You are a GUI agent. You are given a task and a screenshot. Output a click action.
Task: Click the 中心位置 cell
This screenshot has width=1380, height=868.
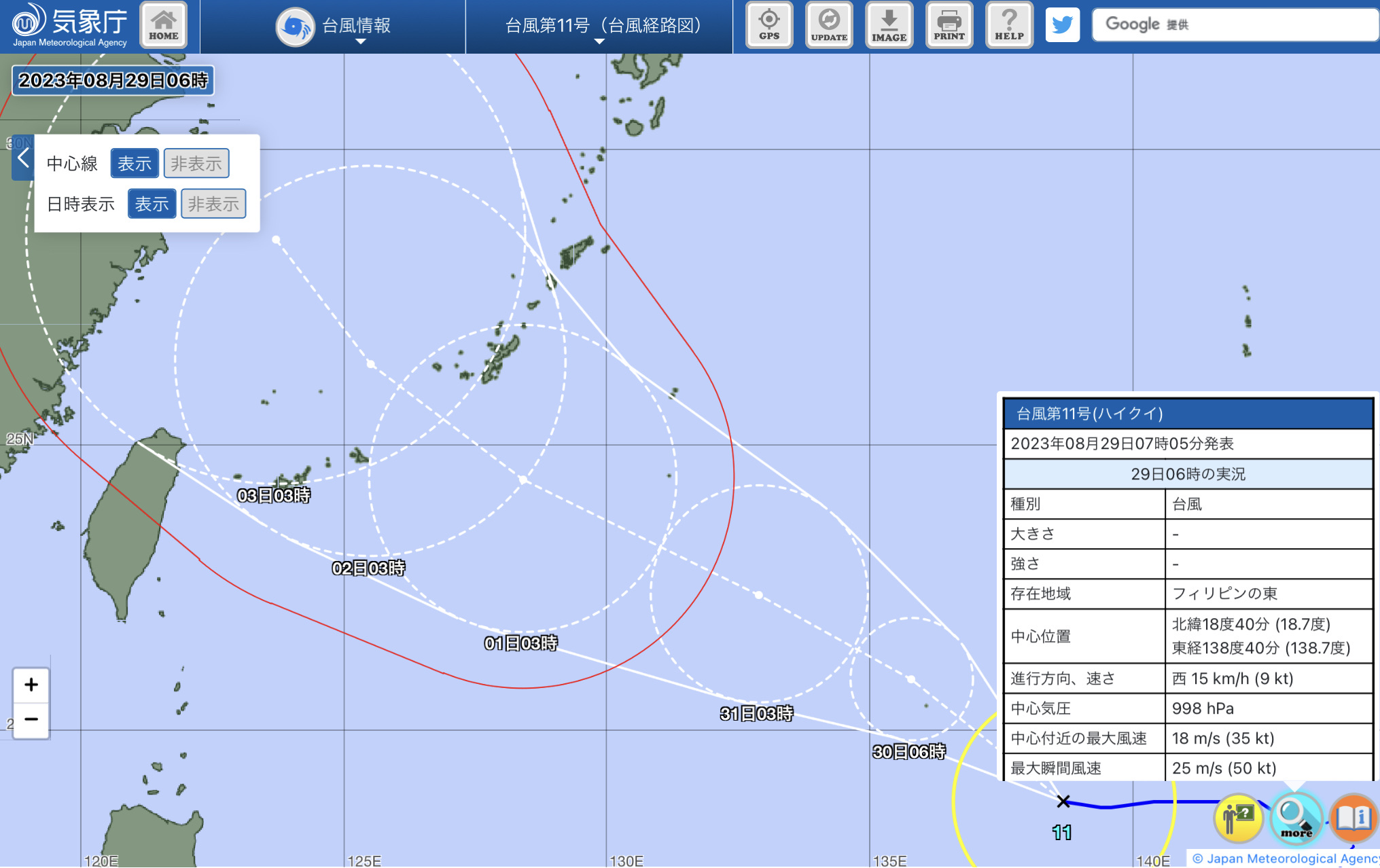1084,636
